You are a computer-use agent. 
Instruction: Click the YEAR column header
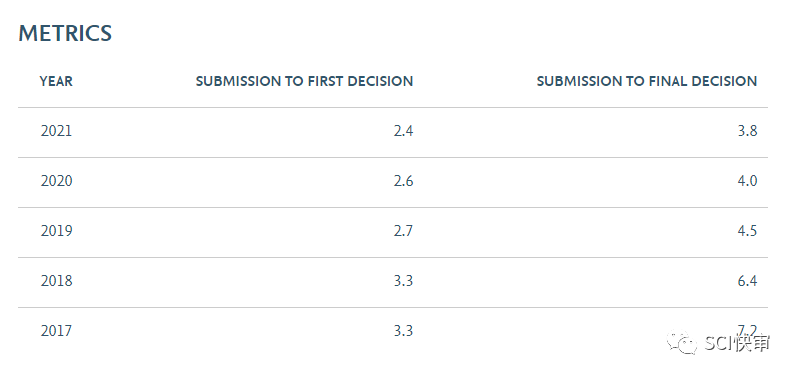tap(56, 81)
